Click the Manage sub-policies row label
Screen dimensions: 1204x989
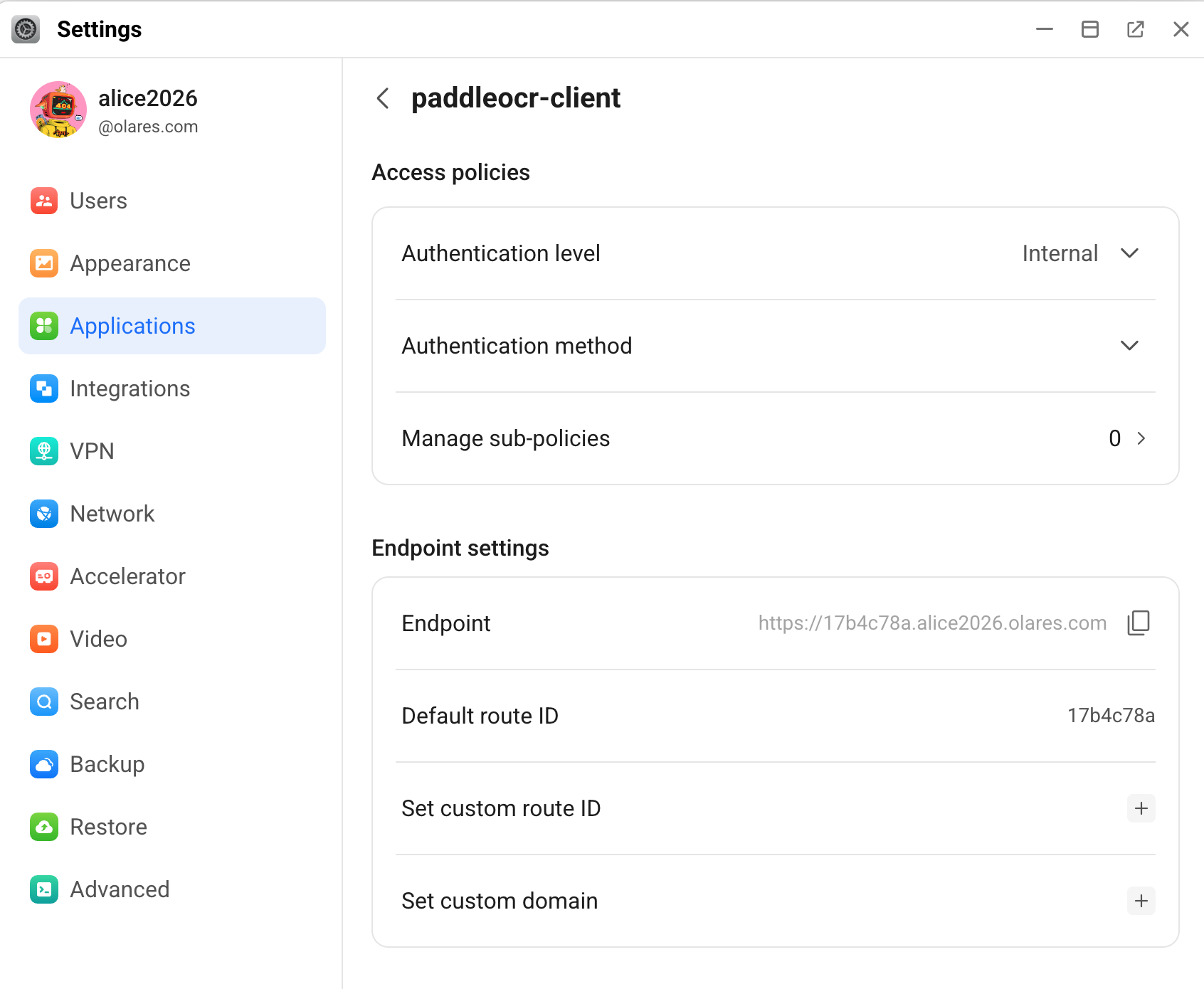pyautogui.click(x=506, y=438)
